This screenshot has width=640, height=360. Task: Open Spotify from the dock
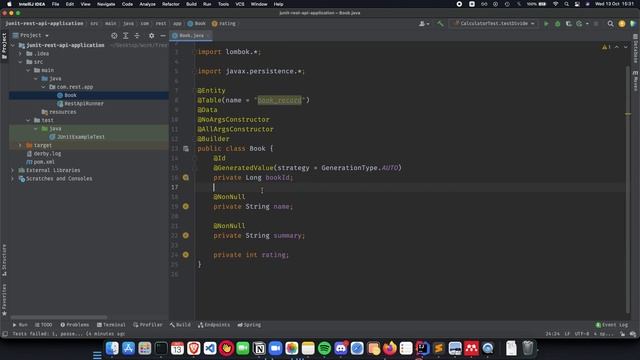[324, 348]
